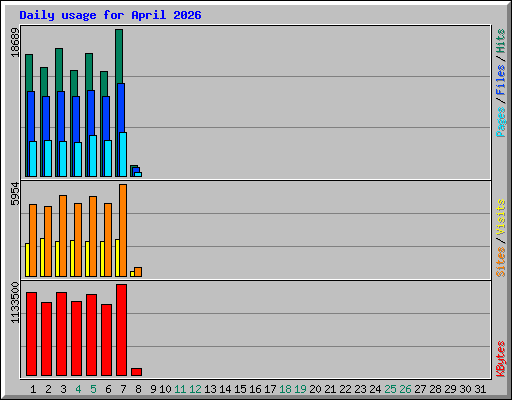Click the x-axis day label 29

[450, 389]
